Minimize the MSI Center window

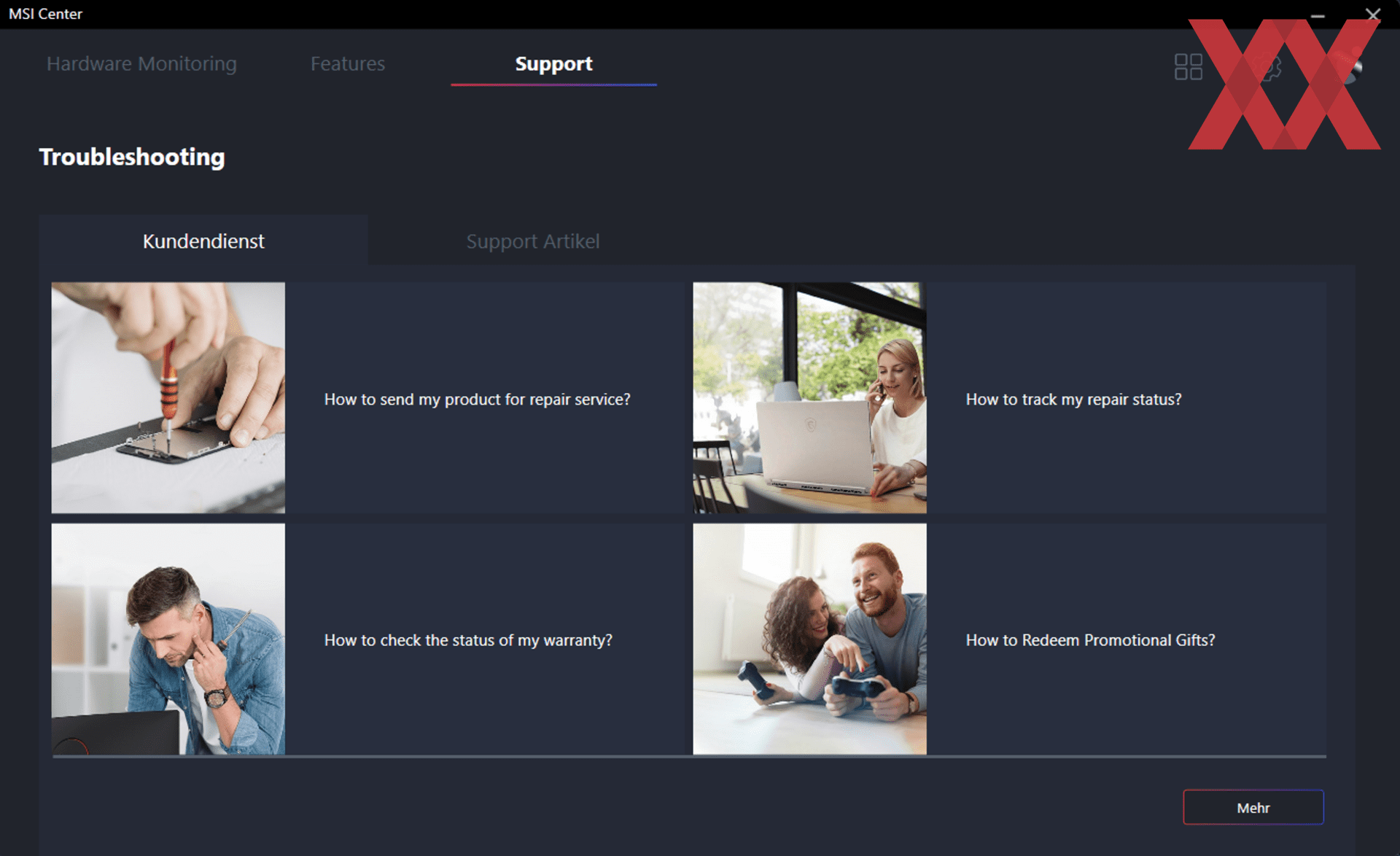point(1317,15)
